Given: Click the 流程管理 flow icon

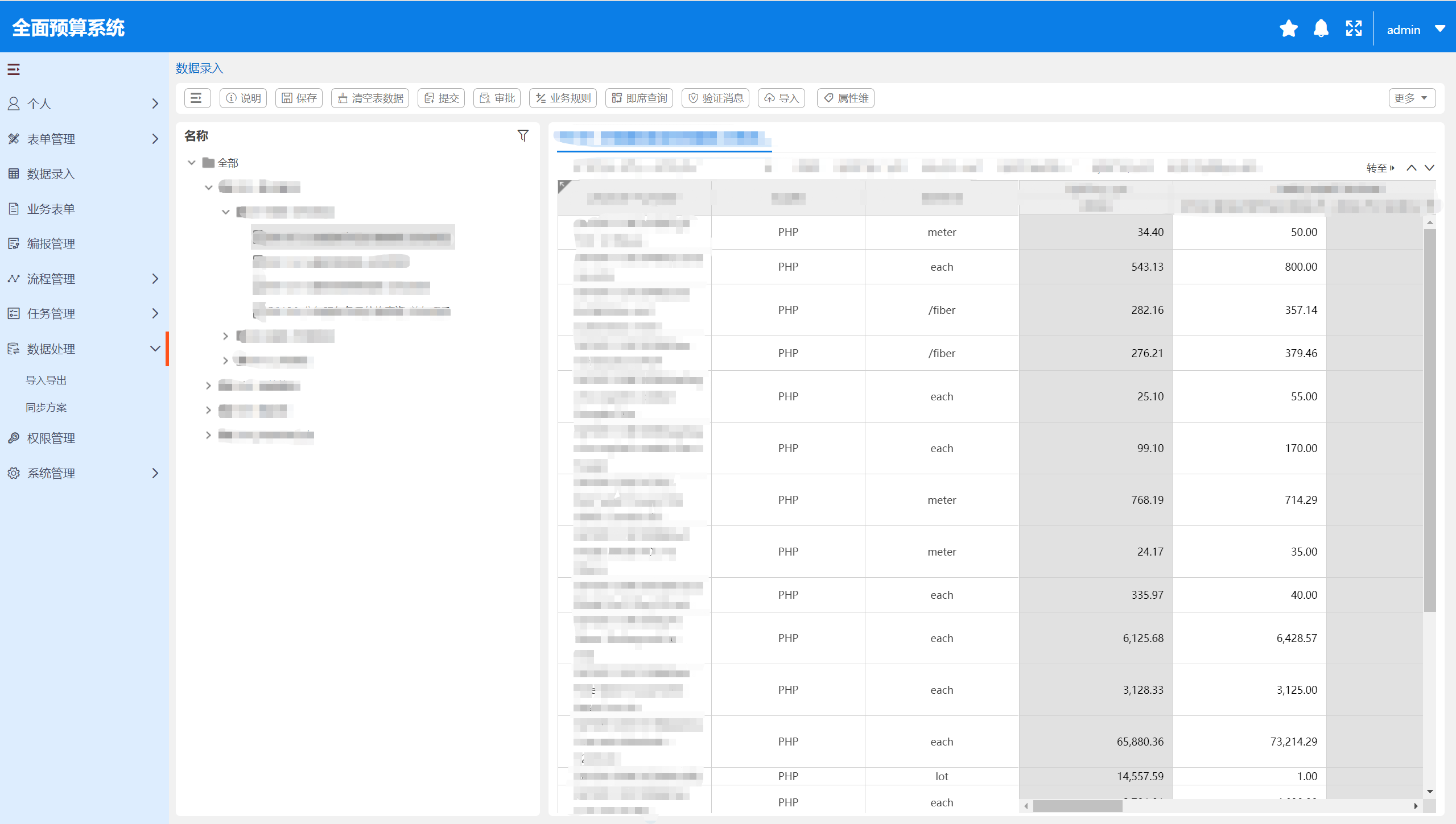Looking at the screenshot, I should [14, 279].
